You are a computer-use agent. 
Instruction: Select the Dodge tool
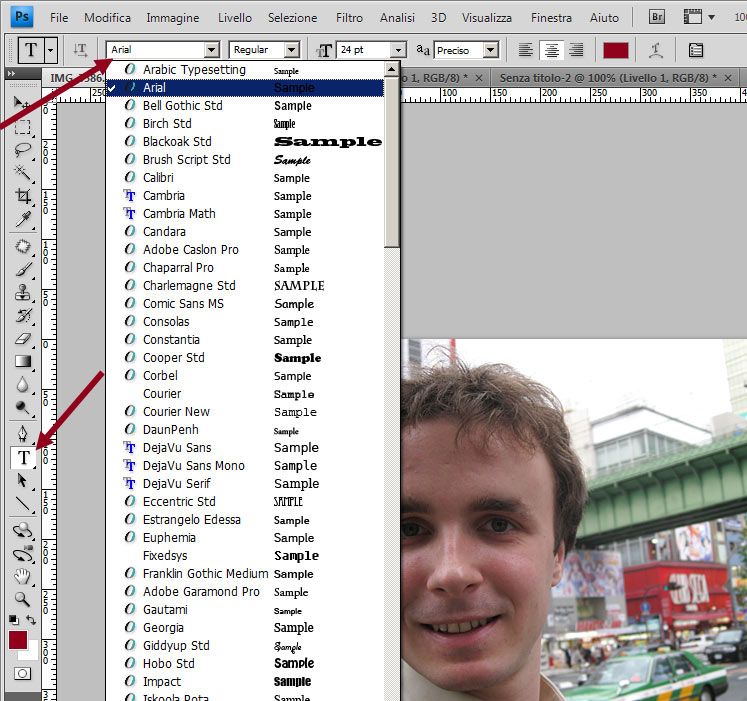point(22,407)
